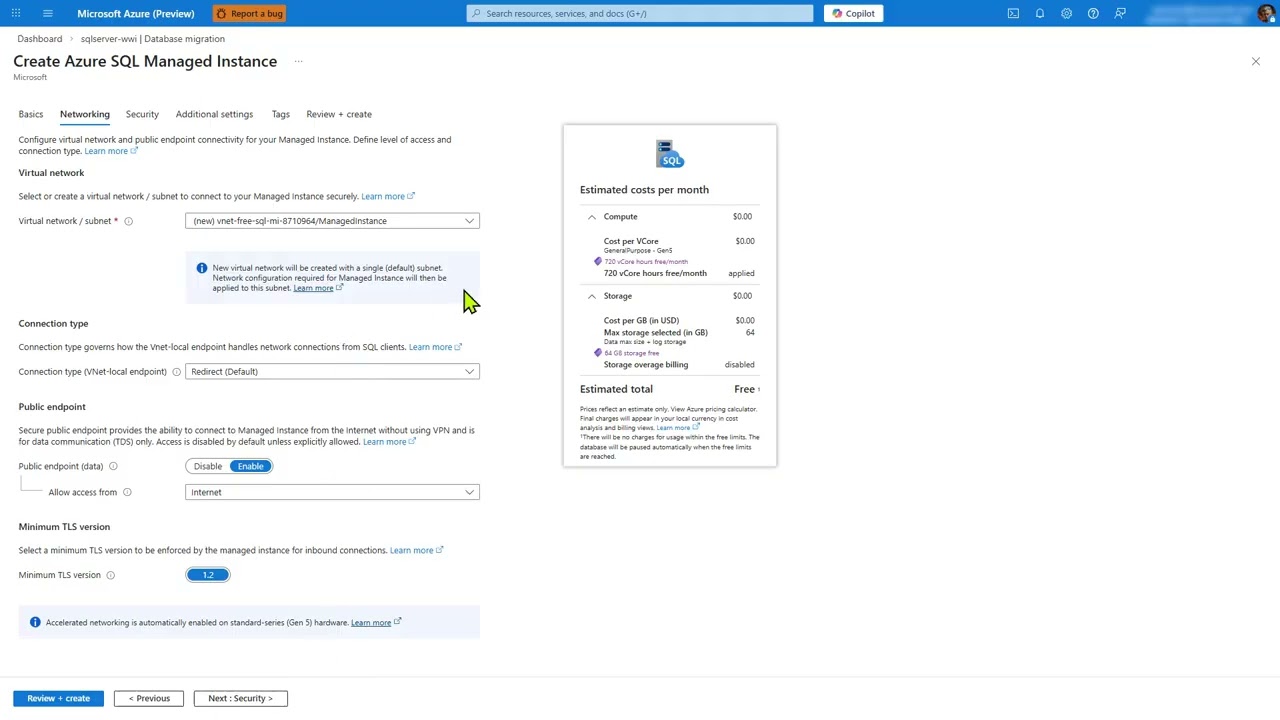Click the Review + create button
Screen dimensions: 1280x720
click(58, 698)
